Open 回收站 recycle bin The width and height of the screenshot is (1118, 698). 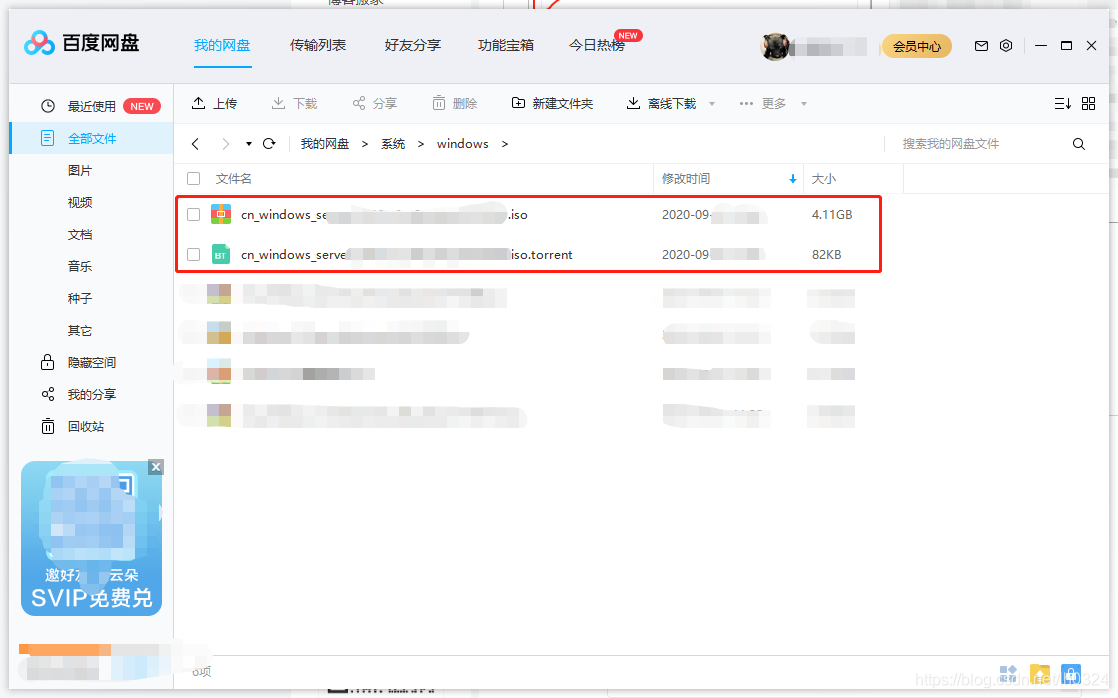pyautogui.click(x=72, y=426)
